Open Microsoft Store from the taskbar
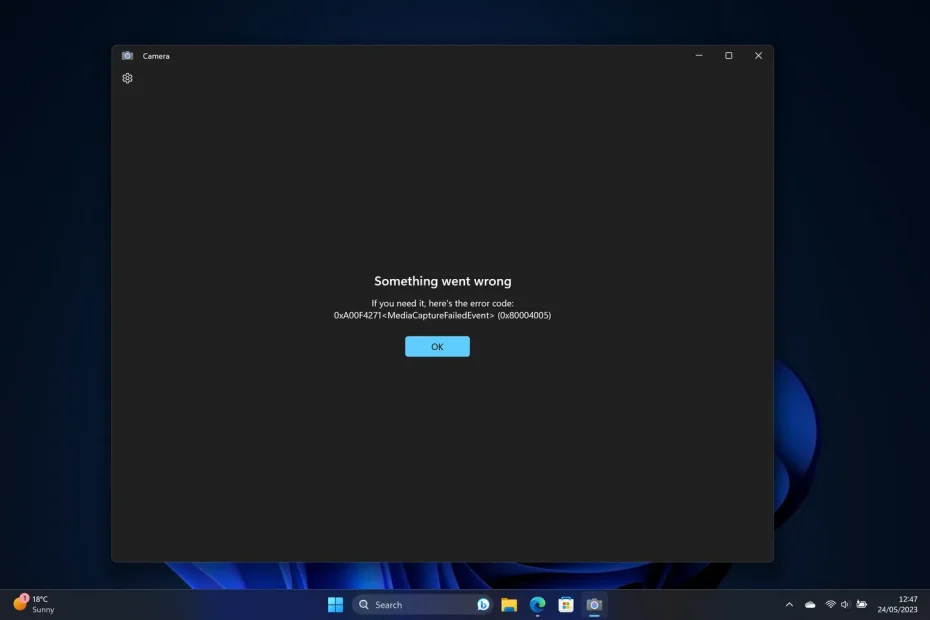This screenshot has width=930, height=620. pos(565,604)
